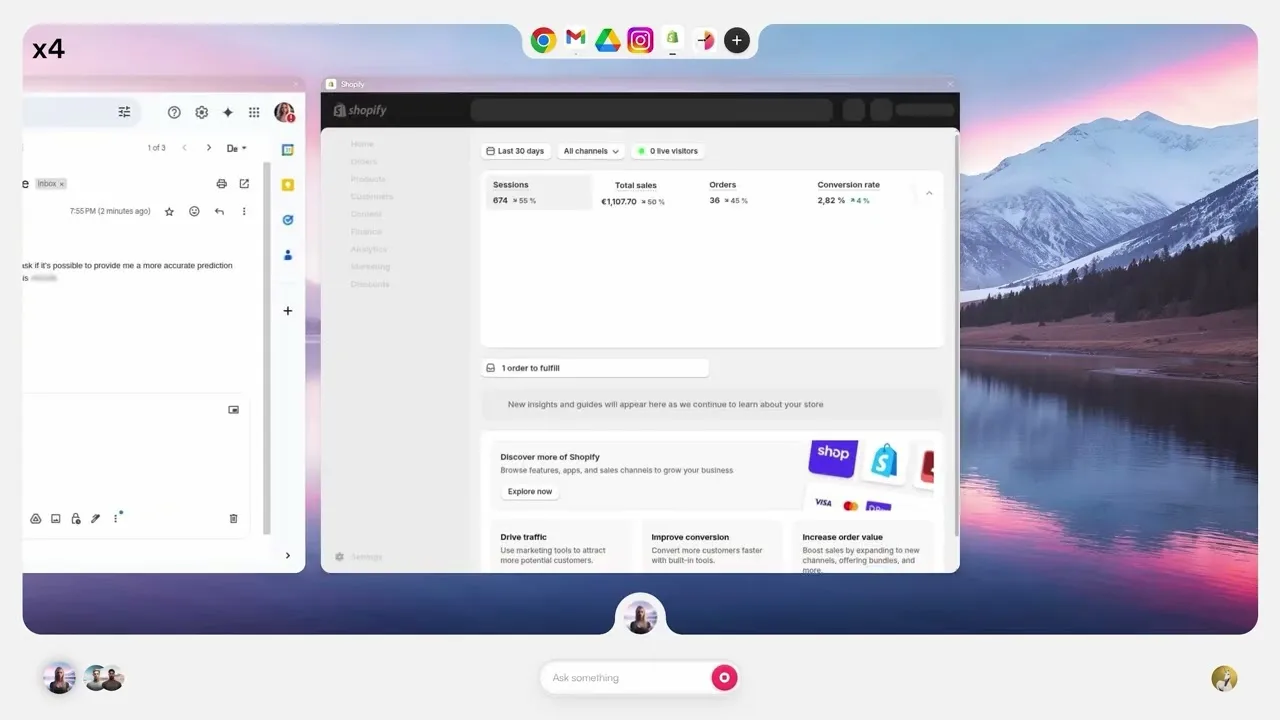Open Google Keep side panel icon
This screenshot has width=1280, height=720.
[x=288, y=185]
